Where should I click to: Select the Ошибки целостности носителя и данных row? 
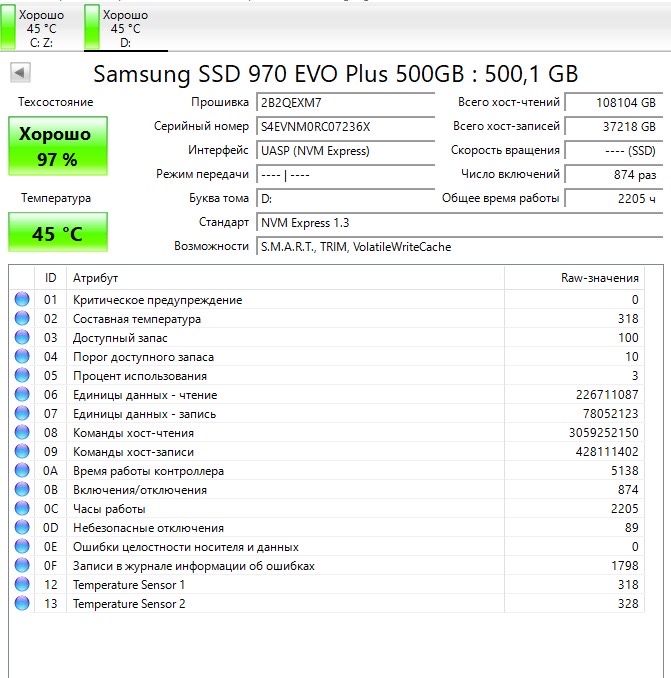(327, 547)
